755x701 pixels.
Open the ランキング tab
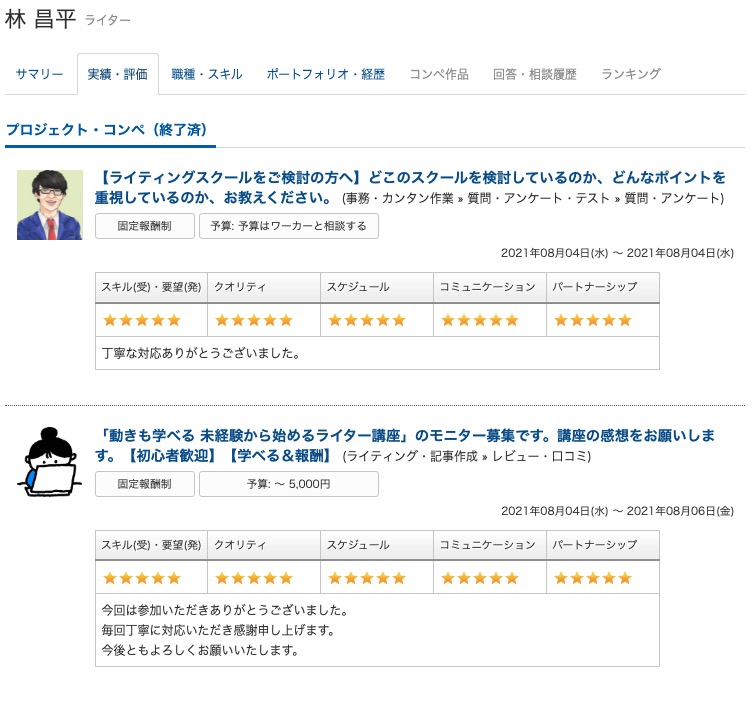point(630,74)
